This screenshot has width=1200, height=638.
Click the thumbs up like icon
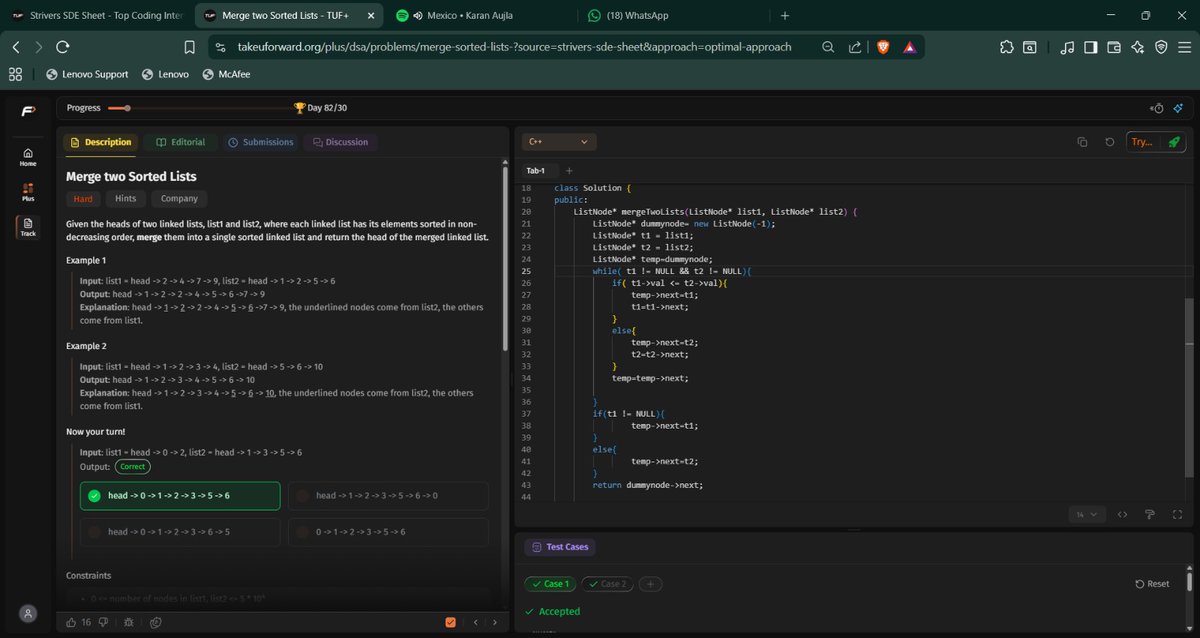[71, 622]
